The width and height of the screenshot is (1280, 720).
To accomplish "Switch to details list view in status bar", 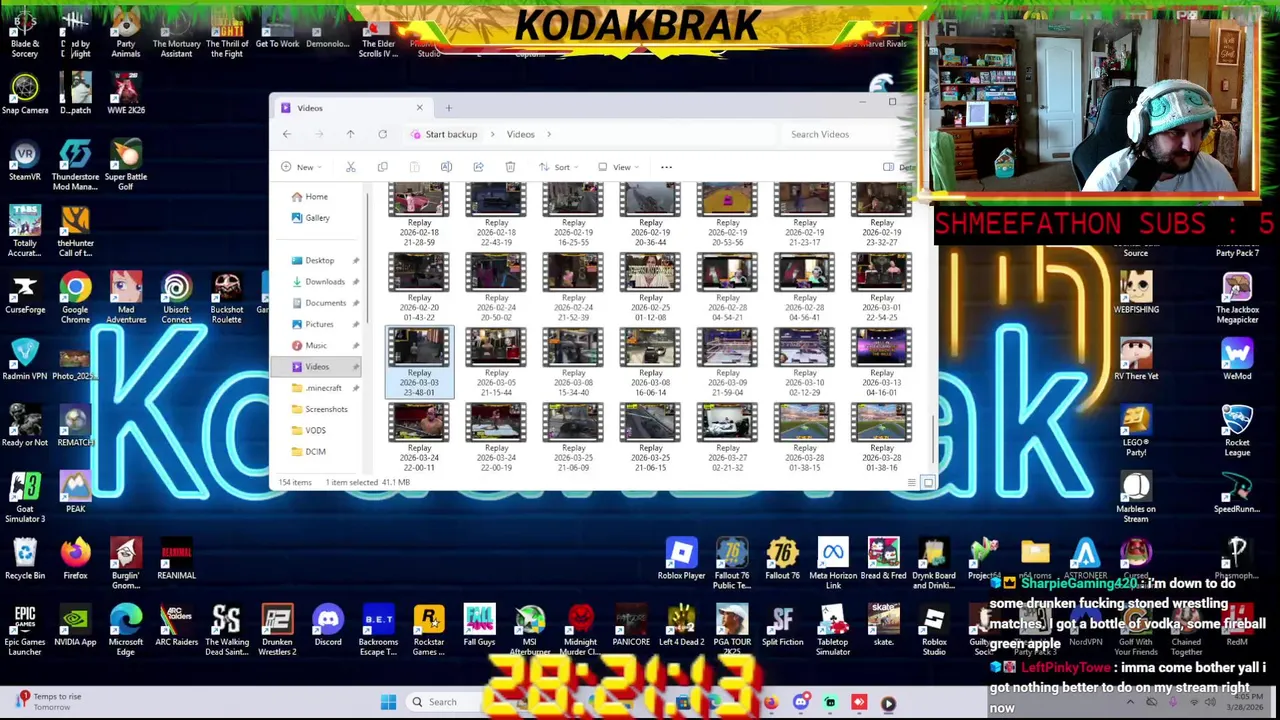I will 912,483.
